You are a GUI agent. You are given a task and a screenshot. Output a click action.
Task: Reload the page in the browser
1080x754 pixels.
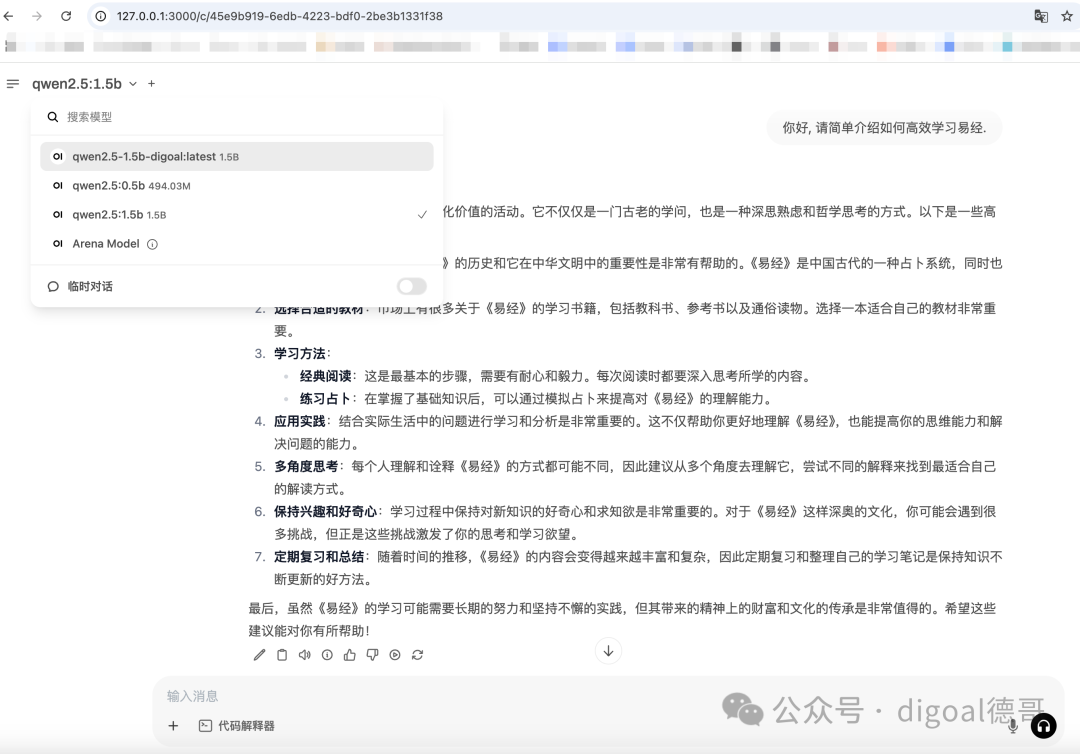[66, 16]
